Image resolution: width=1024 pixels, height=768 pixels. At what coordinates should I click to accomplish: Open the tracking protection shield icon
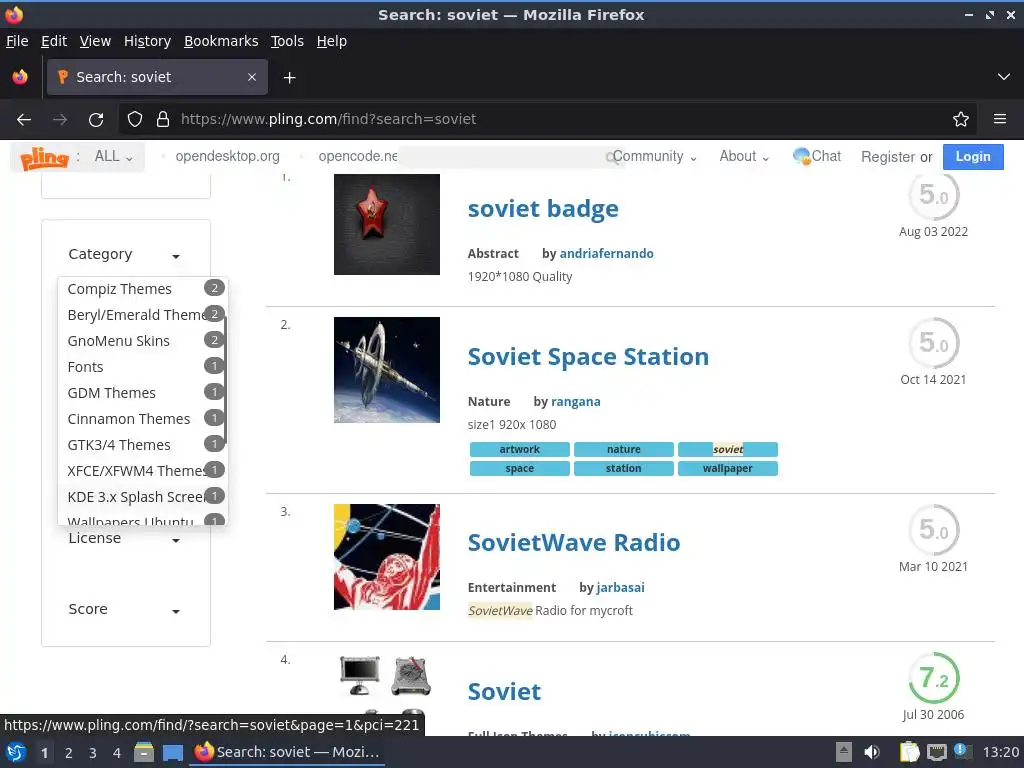[135, 119]
